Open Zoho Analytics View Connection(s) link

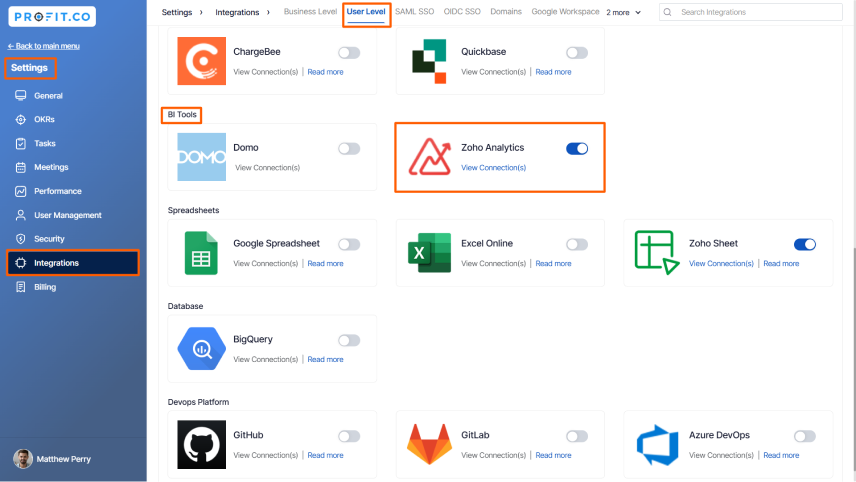(x=494, y=168)
